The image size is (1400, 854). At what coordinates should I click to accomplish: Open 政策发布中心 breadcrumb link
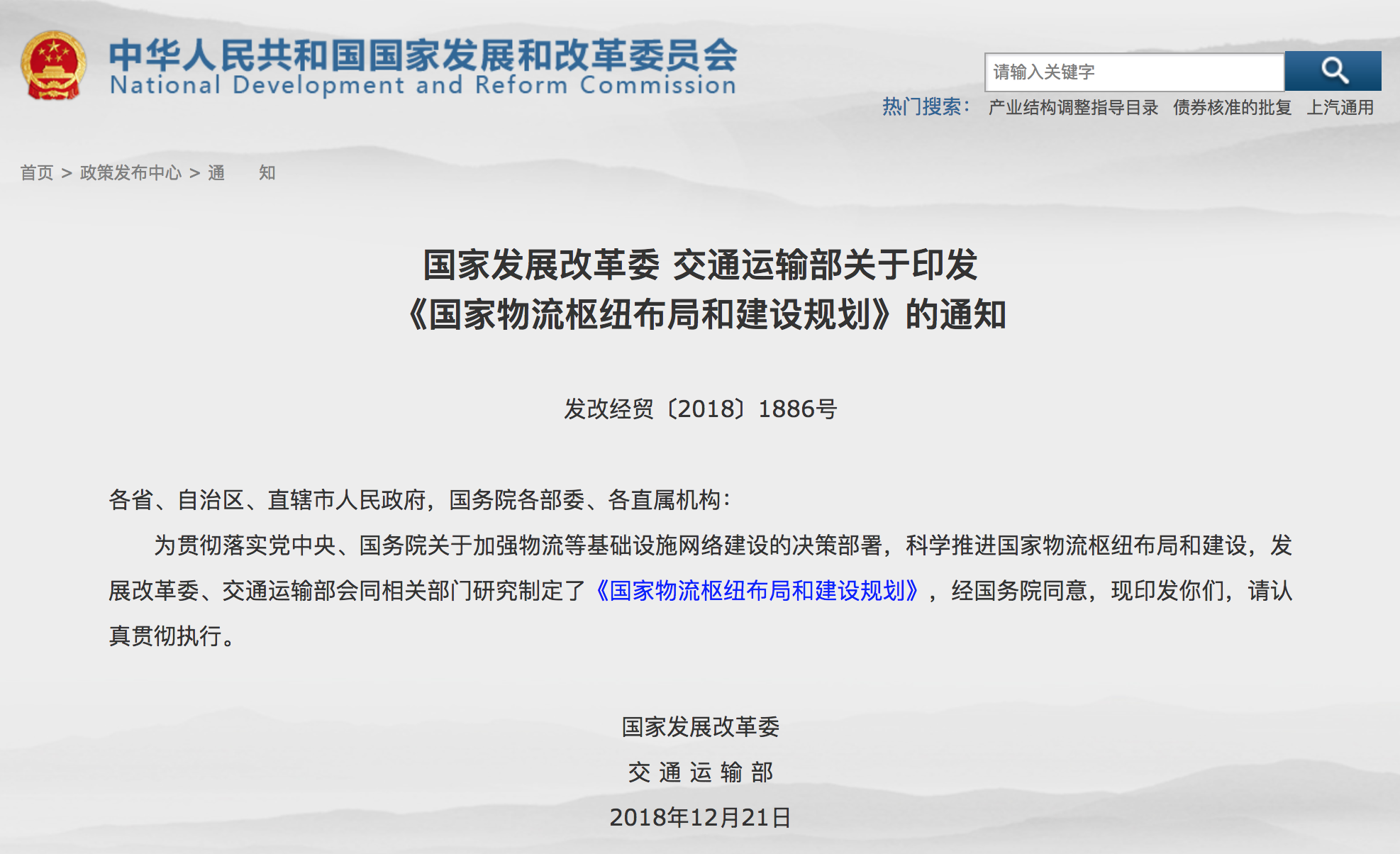tap(130, 173)
